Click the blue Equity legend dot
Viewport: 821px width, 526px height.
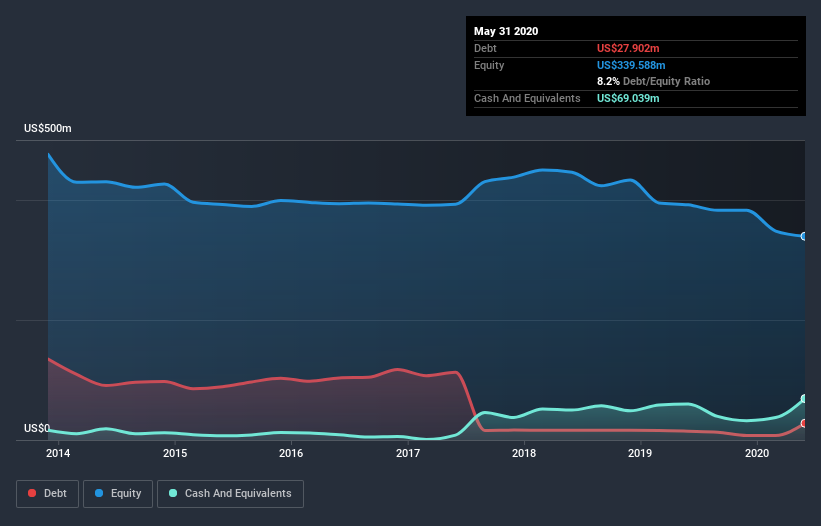99,493
